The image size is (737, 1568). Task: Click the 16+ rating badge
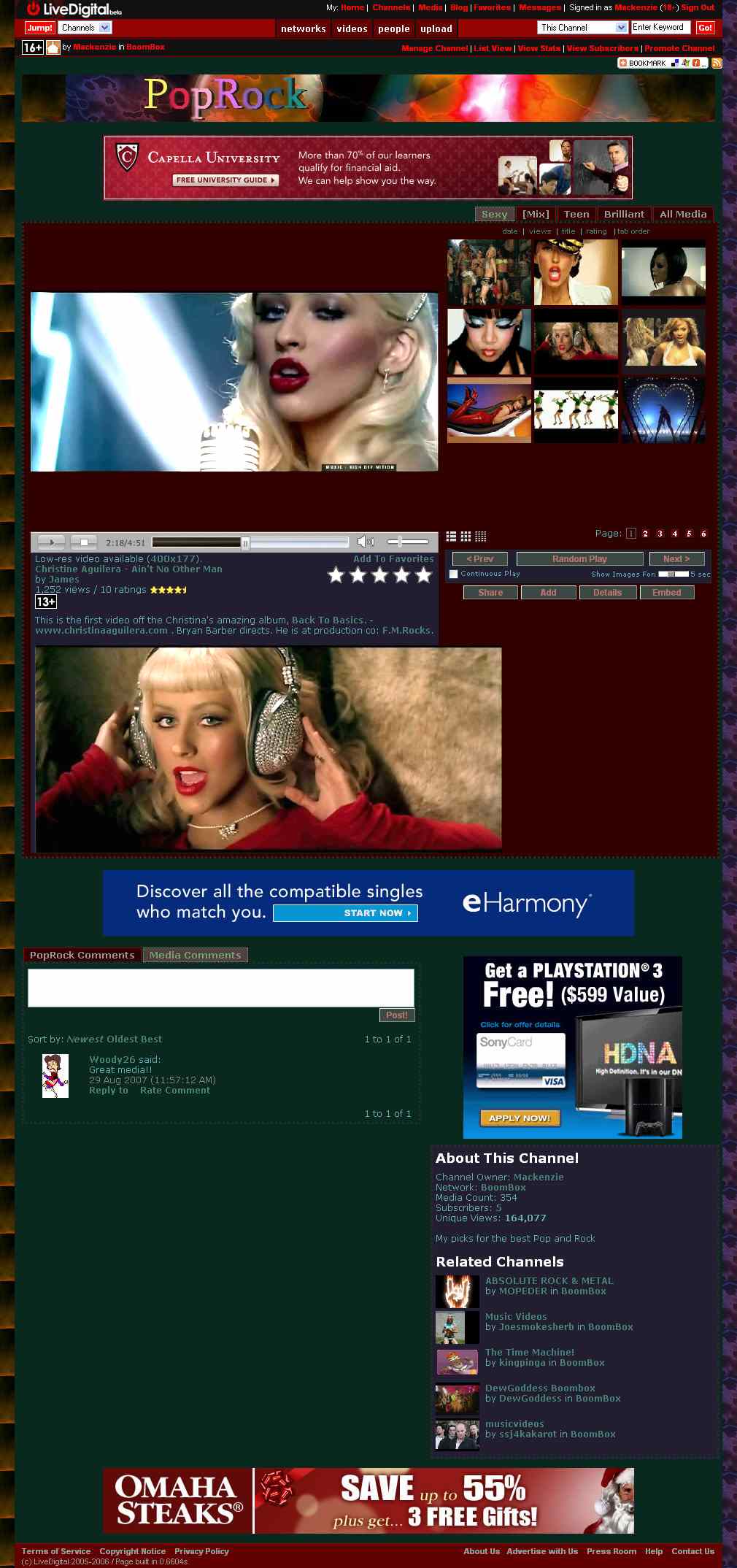coord(33,47)
